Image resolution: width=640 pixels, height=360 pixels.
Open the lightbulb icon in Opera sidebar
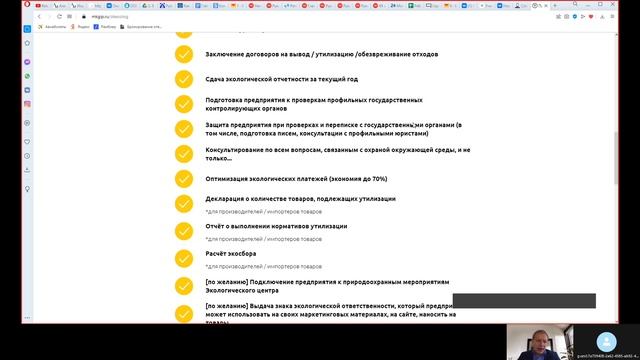click(x=27, y=189)
